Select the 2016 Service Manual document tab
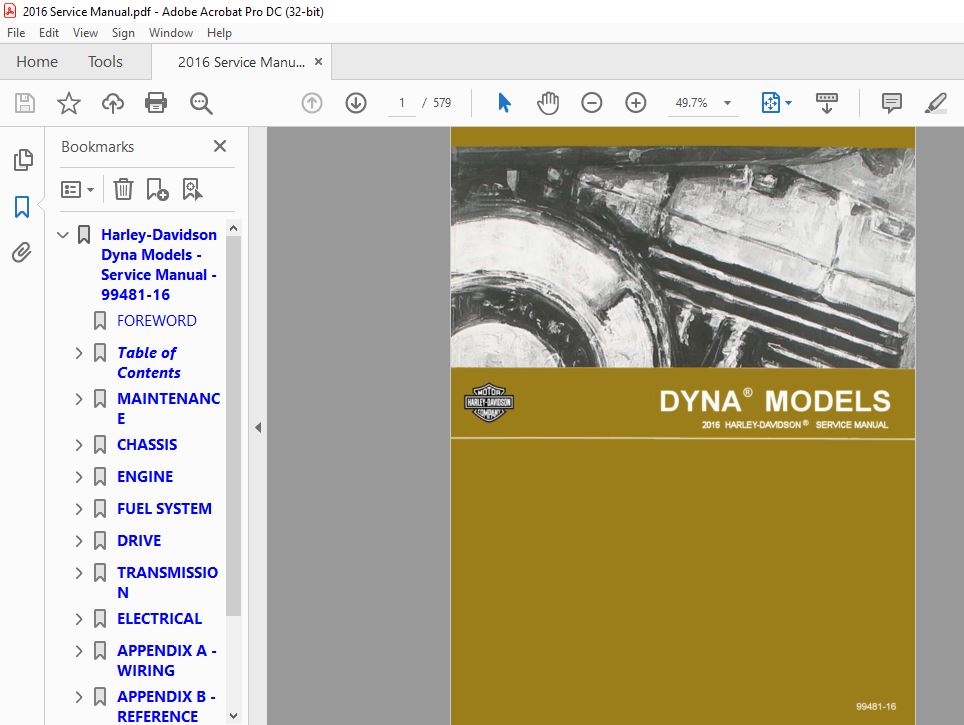This screenshot has width=964, height=725. 241,62
